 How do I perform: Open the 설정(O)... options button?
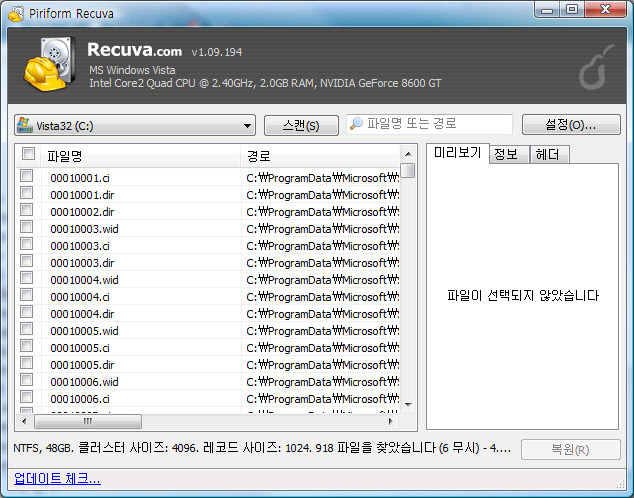pos(571,124)
